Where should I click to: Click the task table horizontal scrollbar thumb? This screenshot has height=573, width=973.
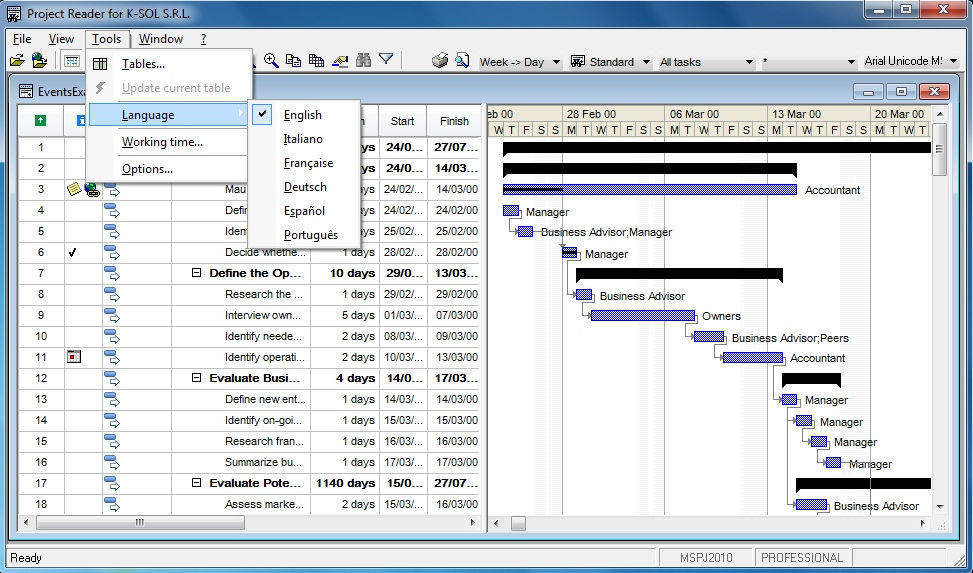pyautogui.click(x=140, y=523)
